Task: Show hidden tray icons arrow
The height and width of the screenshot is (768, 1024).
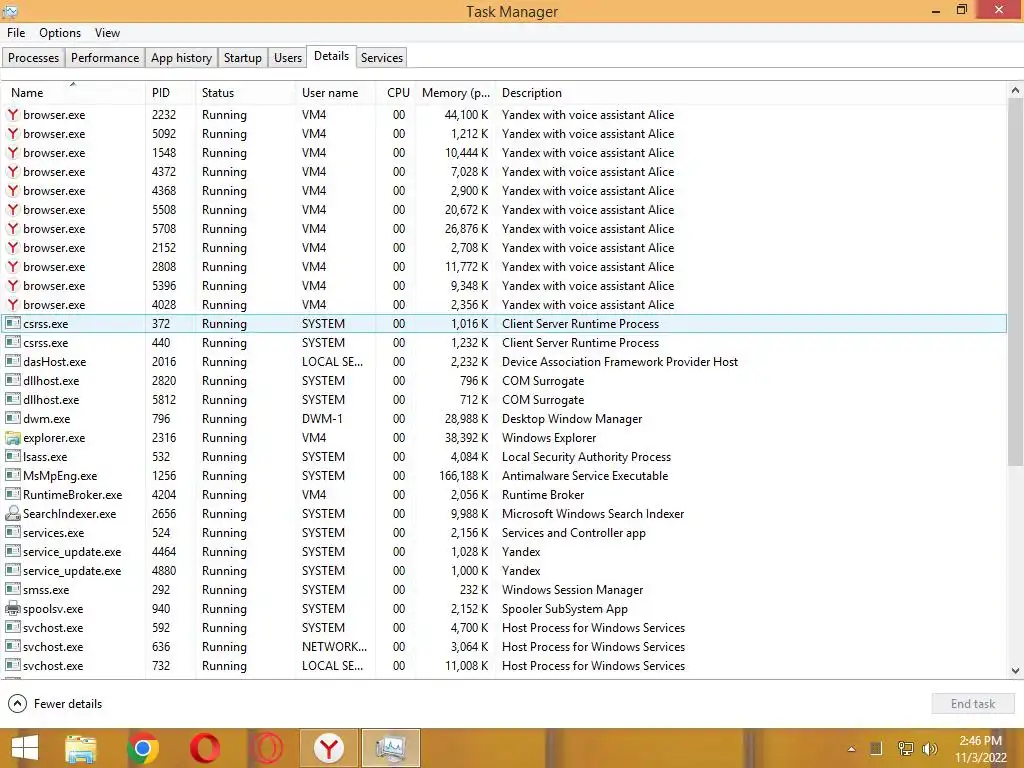Action: (851, 749)
